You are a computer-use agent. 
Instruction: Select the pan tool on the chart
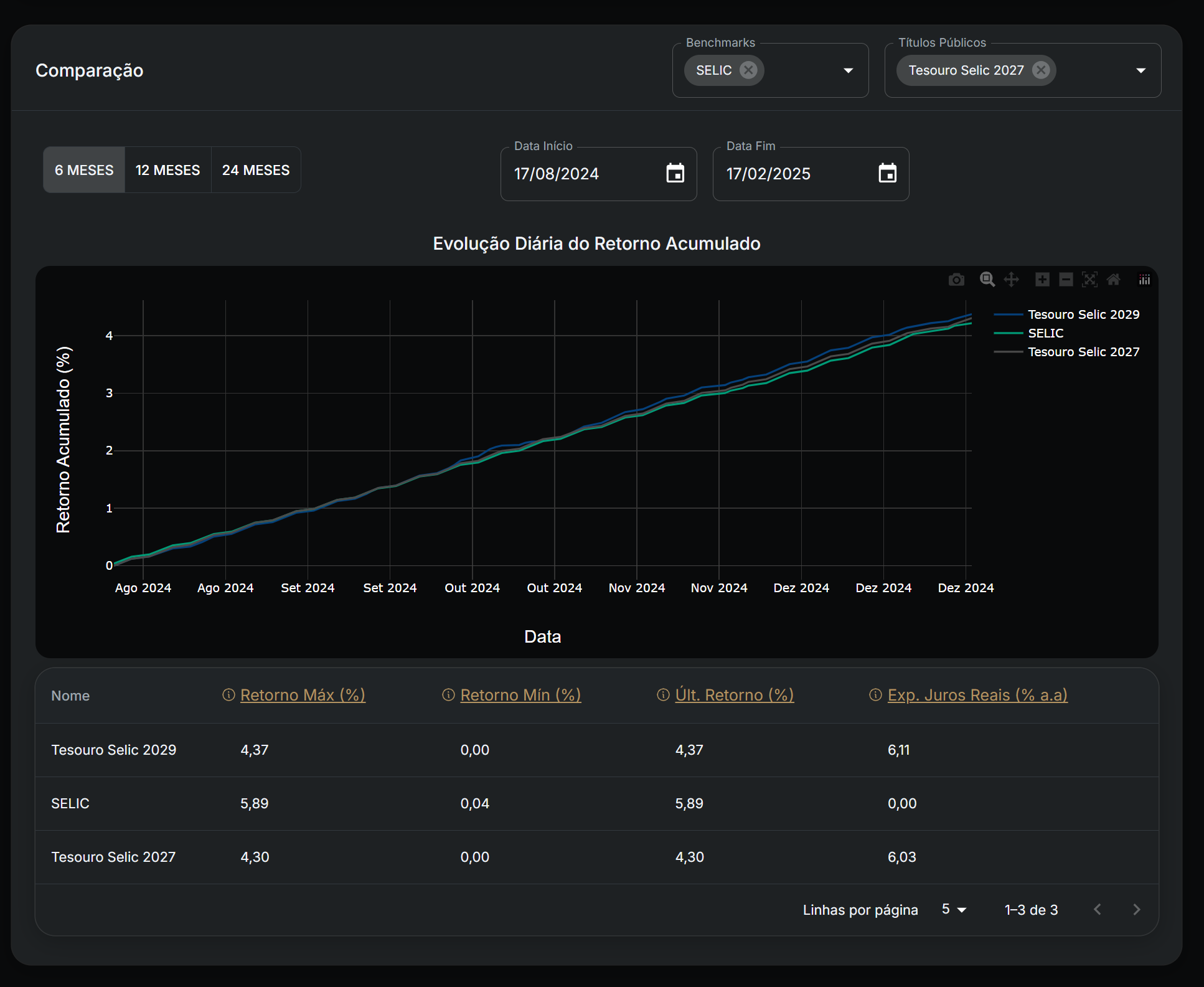(1012, 280)
